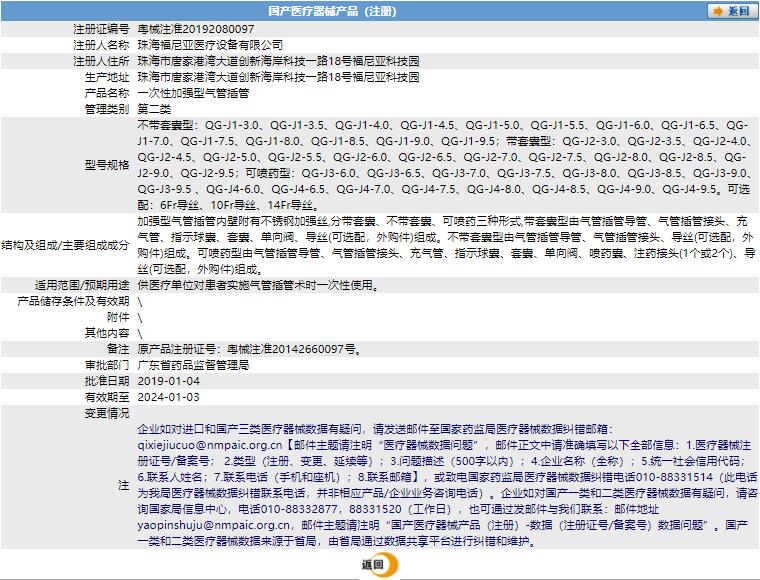Click the 变更情况 label
The width and height of the screenshot is (760, 580).
pos(107,413)
